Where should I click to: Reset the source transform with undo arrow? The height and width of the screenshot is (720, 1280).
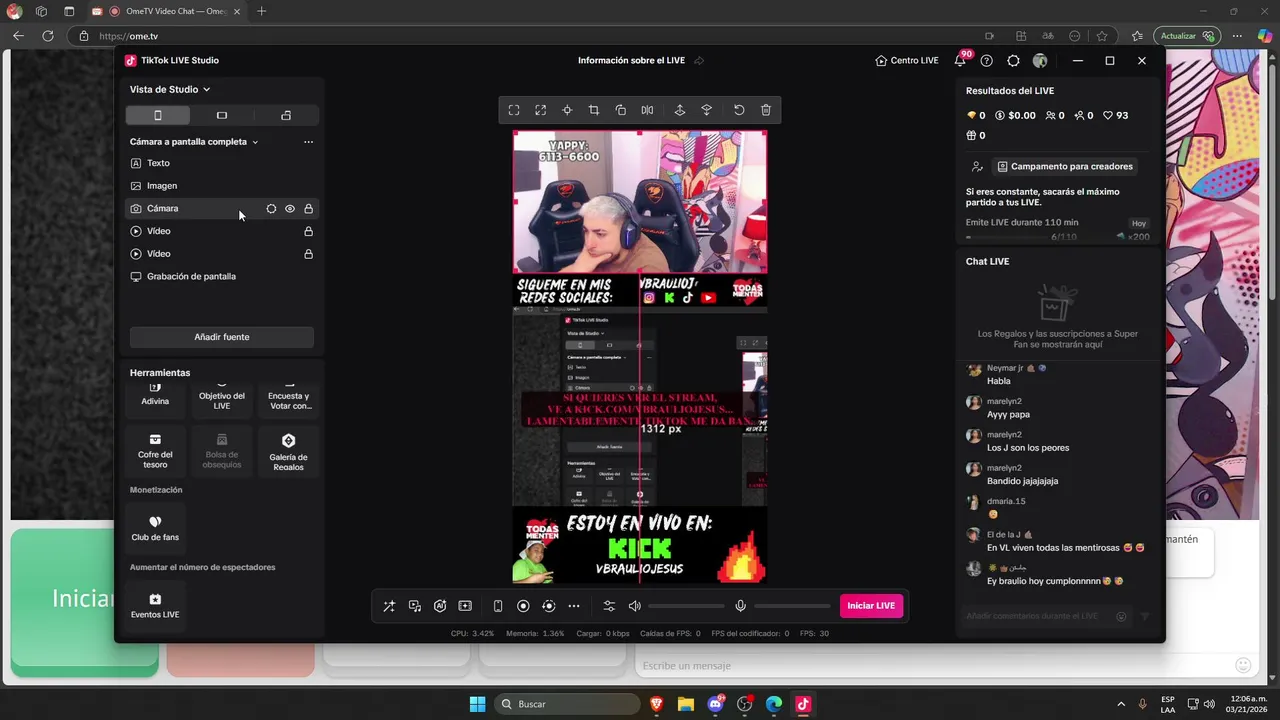point(739,110)
